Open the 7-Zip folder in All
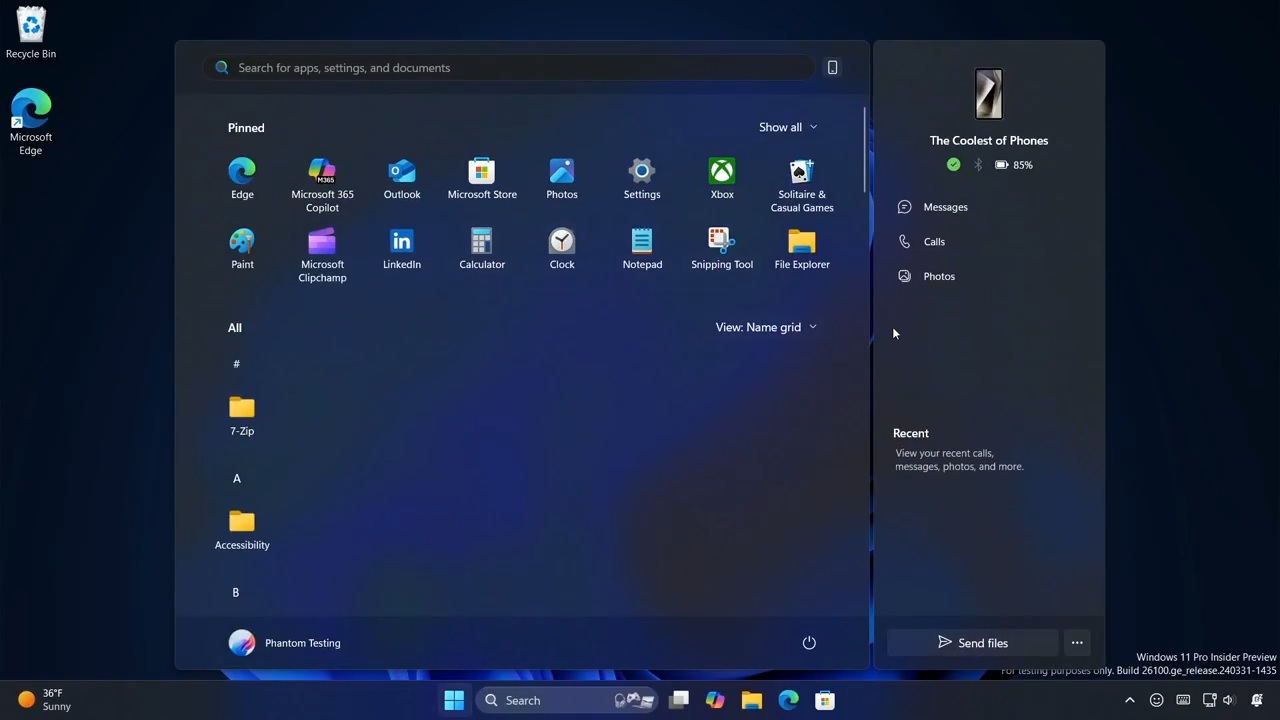 click(x=242, y=416)
